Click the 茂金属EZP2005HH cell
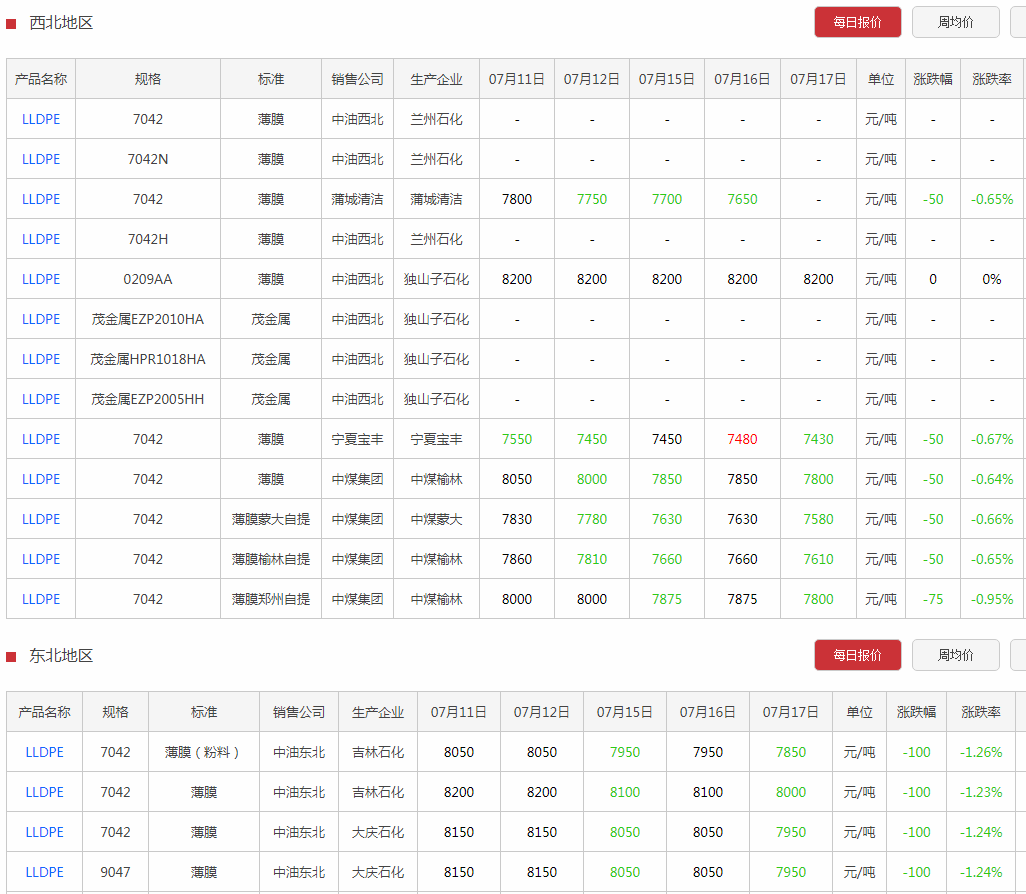This screenshot has width=1026, height=894. [148, 399]
